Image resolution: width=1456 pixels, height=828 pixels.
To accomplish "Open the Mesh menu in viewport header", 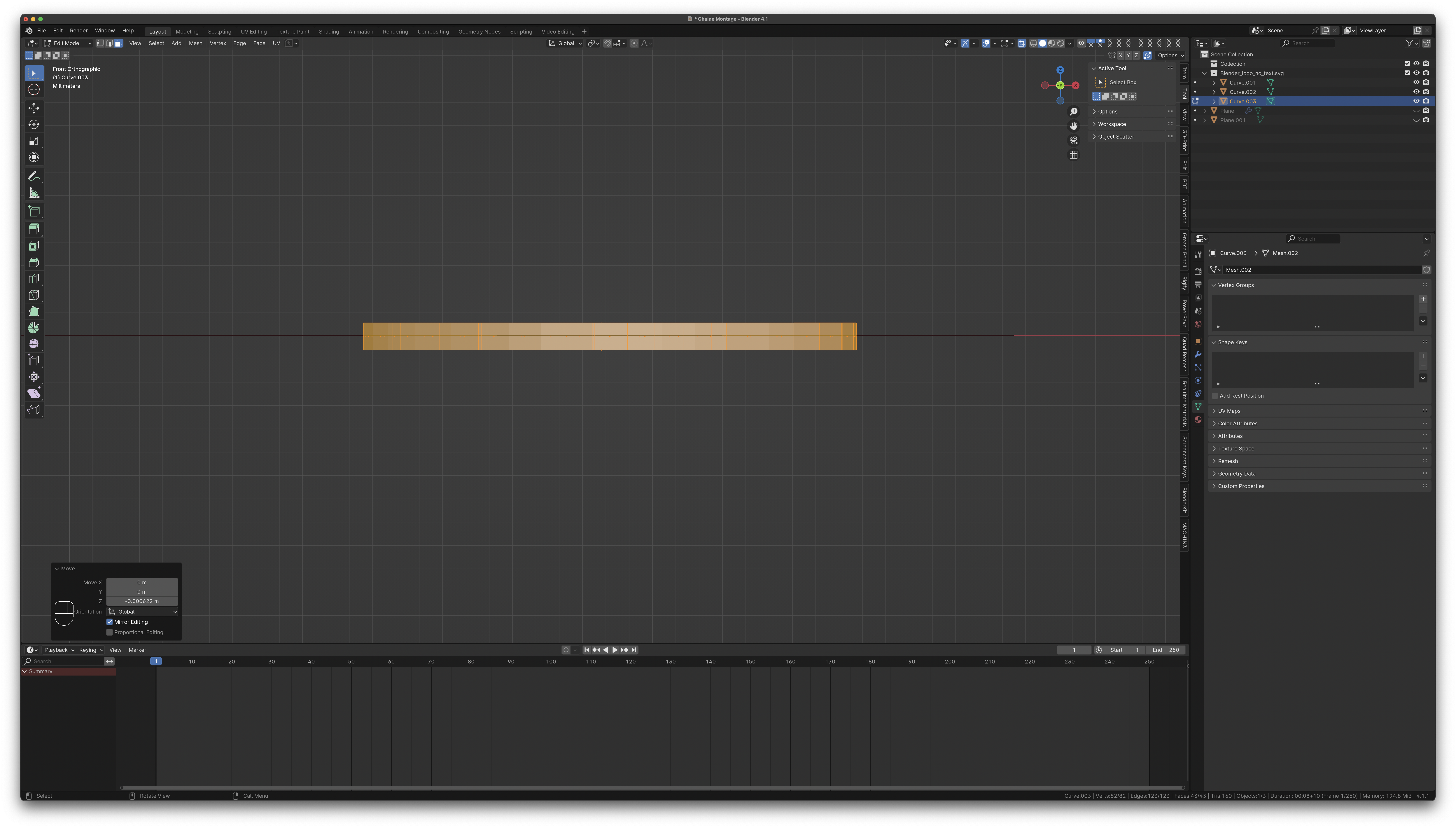I will (x=196, y=43).
